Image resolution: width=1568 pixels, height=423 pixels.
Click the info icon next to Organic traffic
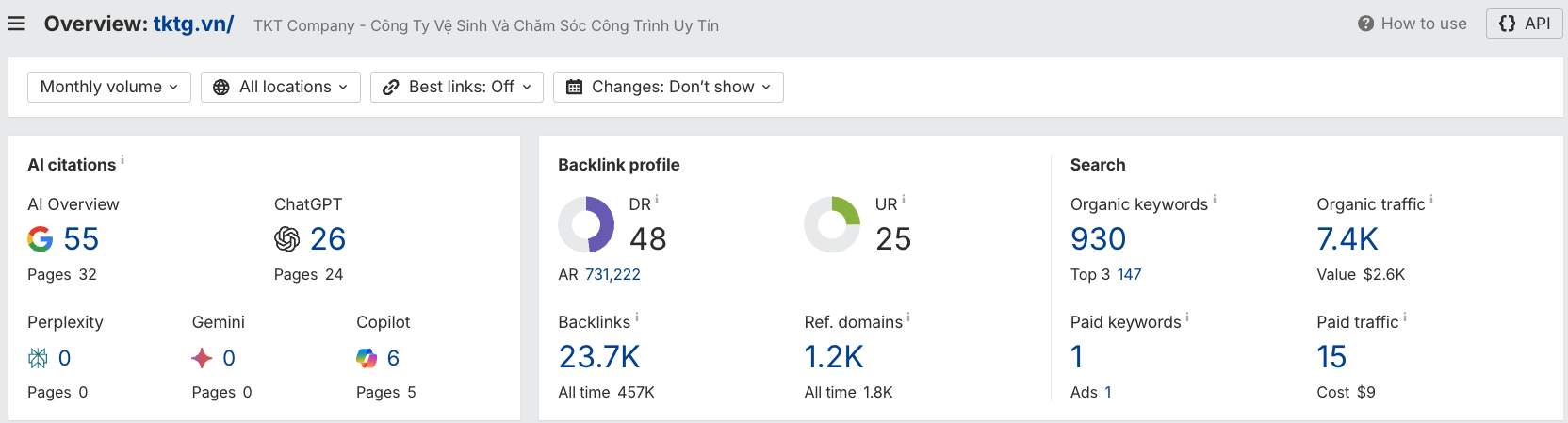1431,200
